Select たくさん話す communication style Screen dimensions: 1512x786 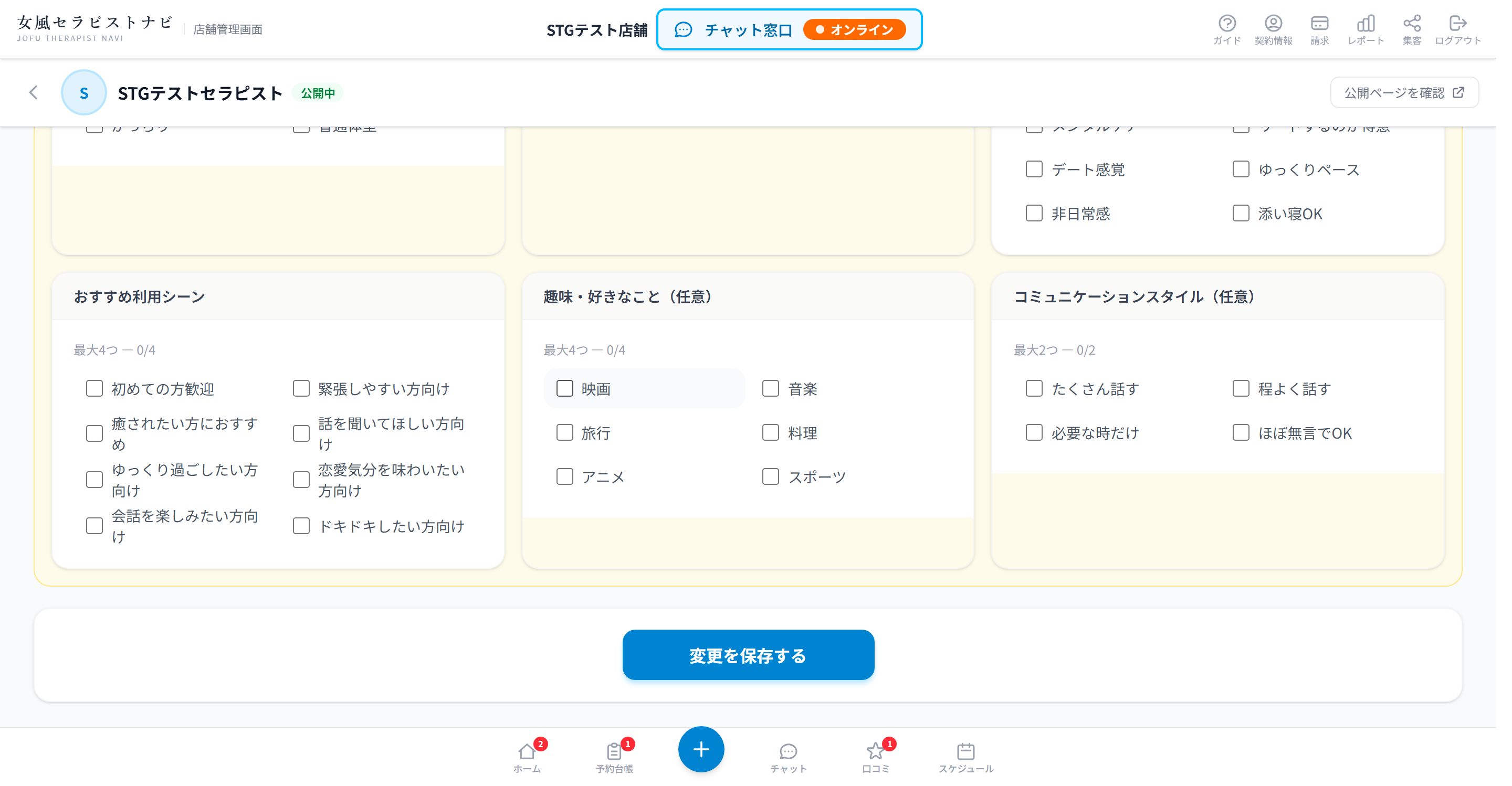[1045, 392]
